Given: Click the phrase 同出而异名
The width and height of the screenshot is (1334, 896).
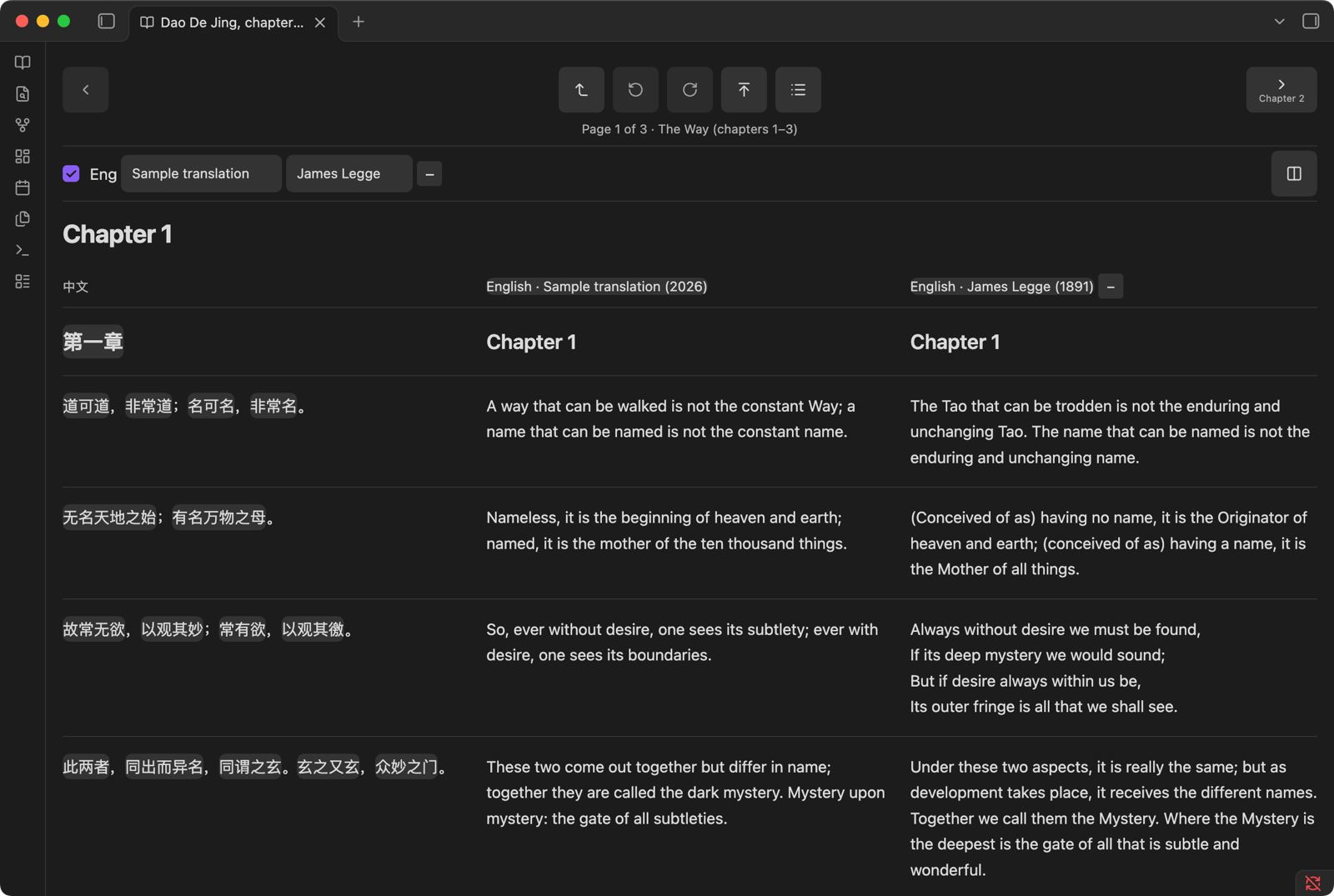Looking at the screenshot, I should (x=164, y=767).
